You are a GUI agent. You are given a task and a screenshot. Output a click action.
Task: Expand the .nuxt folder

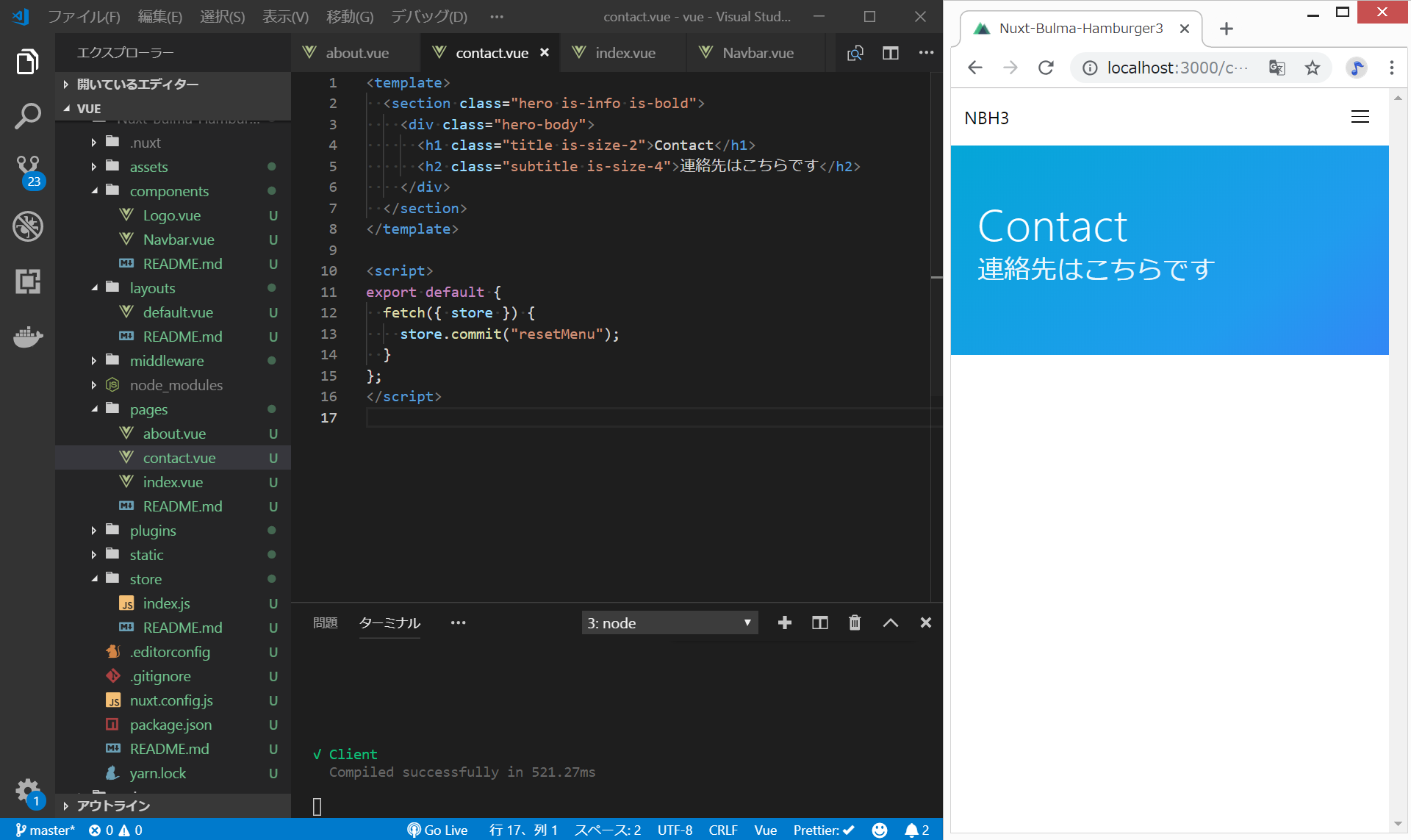[94, 143]
